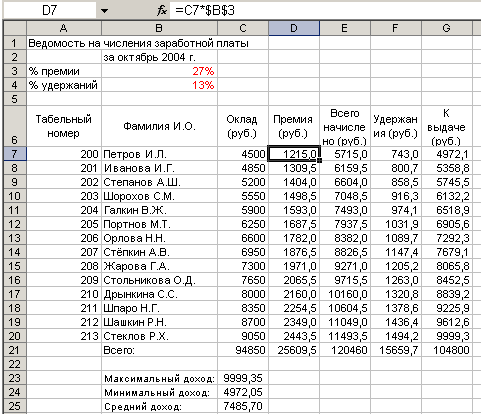
Task: Click cell 'Шпаро Н.Г.'
Action: (x=159, y=308)
